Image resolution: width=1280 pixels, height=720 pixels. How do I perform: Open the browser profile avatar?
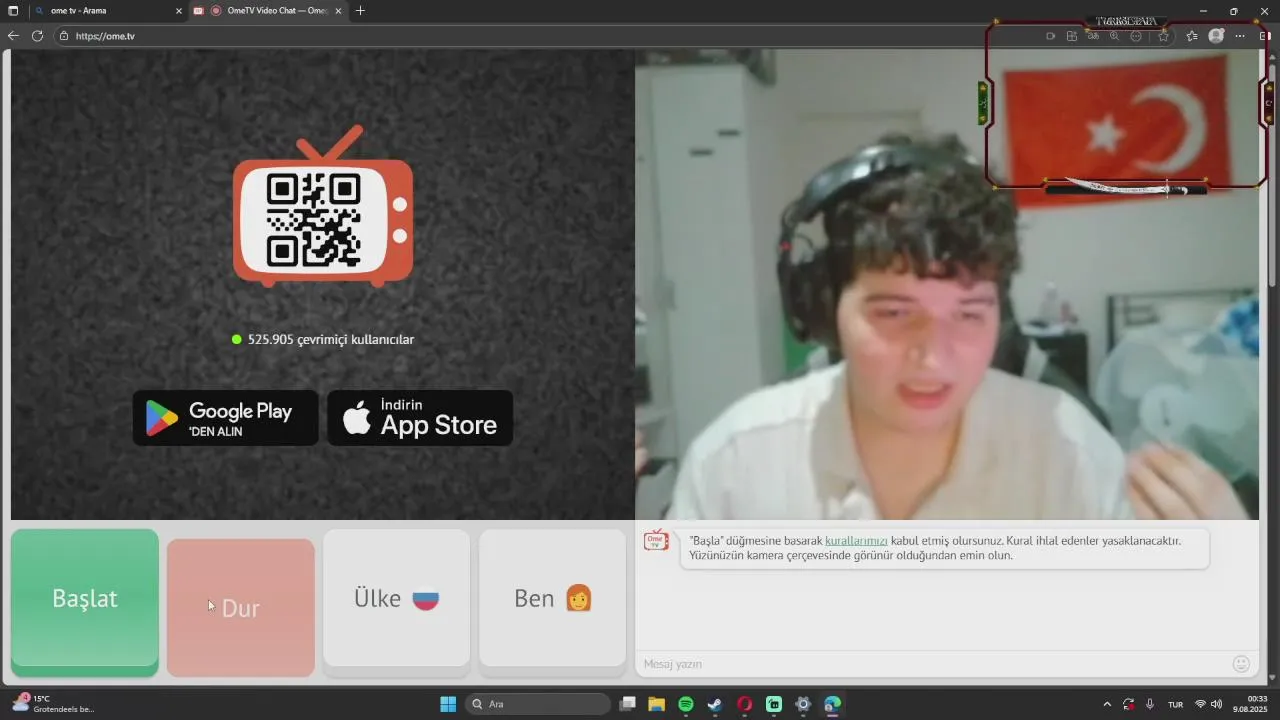pyautogui.click(x=1216, y=36)
